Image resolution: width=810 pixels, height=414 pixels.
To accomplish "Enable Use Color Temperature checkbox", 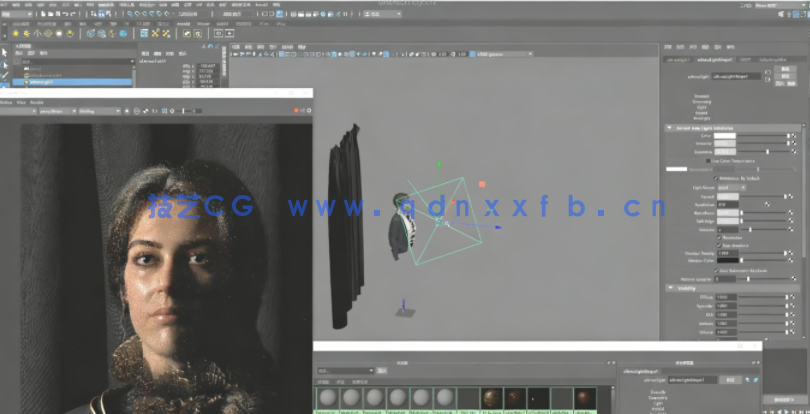I will 710,160.
